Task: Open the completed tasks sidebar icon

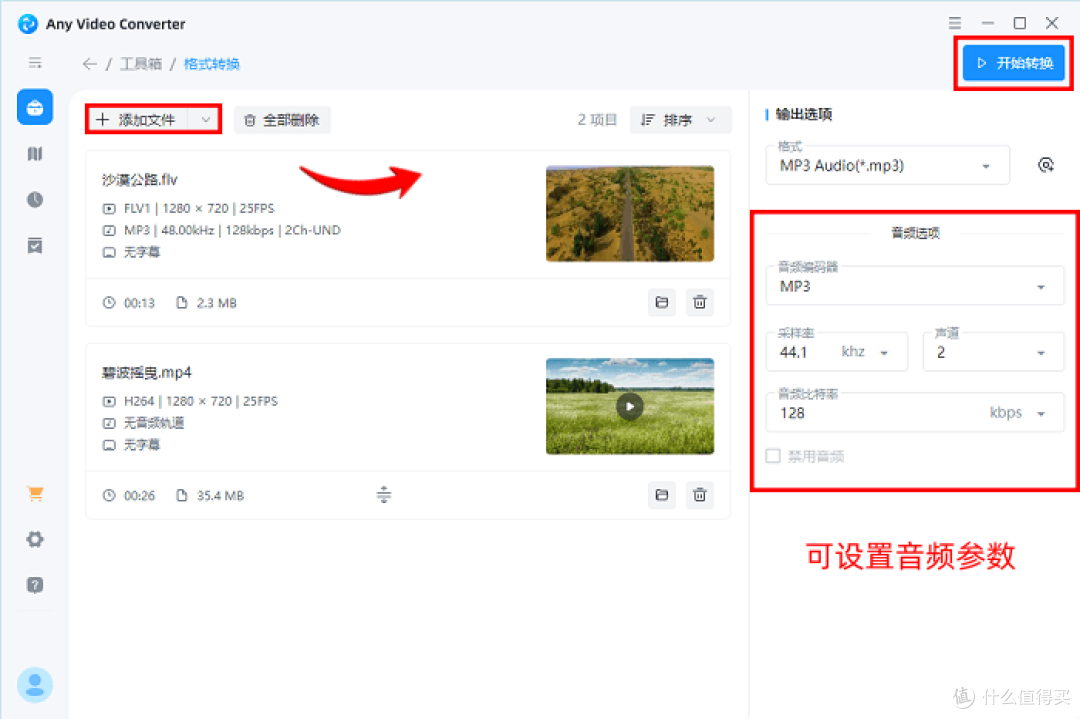Action: pyautogui.click(x=35, y=246)
